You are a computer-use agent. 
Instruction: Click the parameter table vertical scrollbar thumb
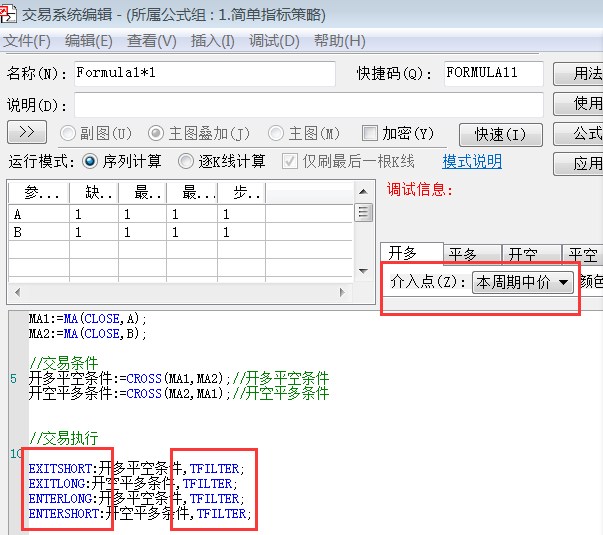pyautogui.click(x=363, y=212)
